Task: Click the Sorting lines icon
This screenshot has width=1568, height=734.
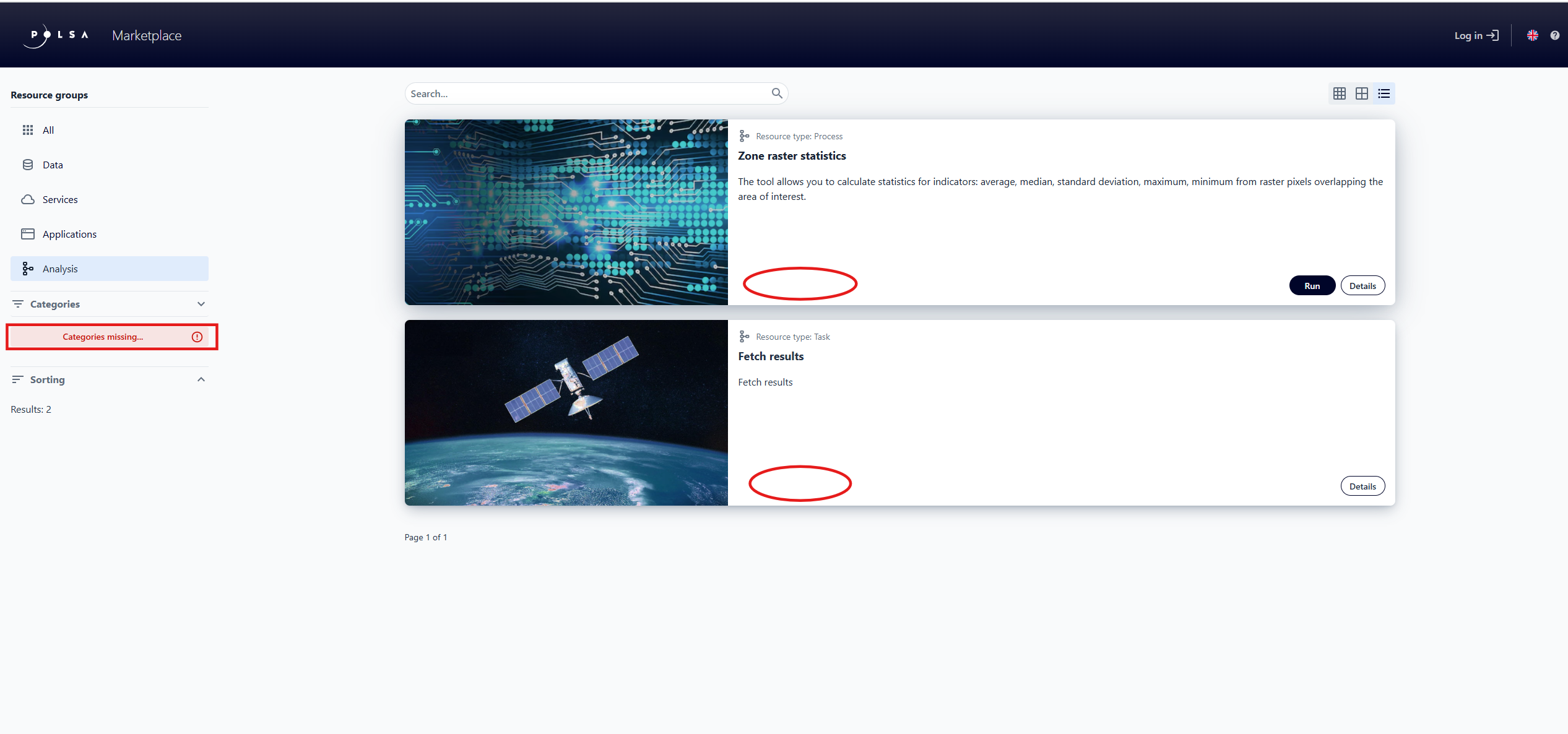Action: pyautogui.click(x=18, y=379)
